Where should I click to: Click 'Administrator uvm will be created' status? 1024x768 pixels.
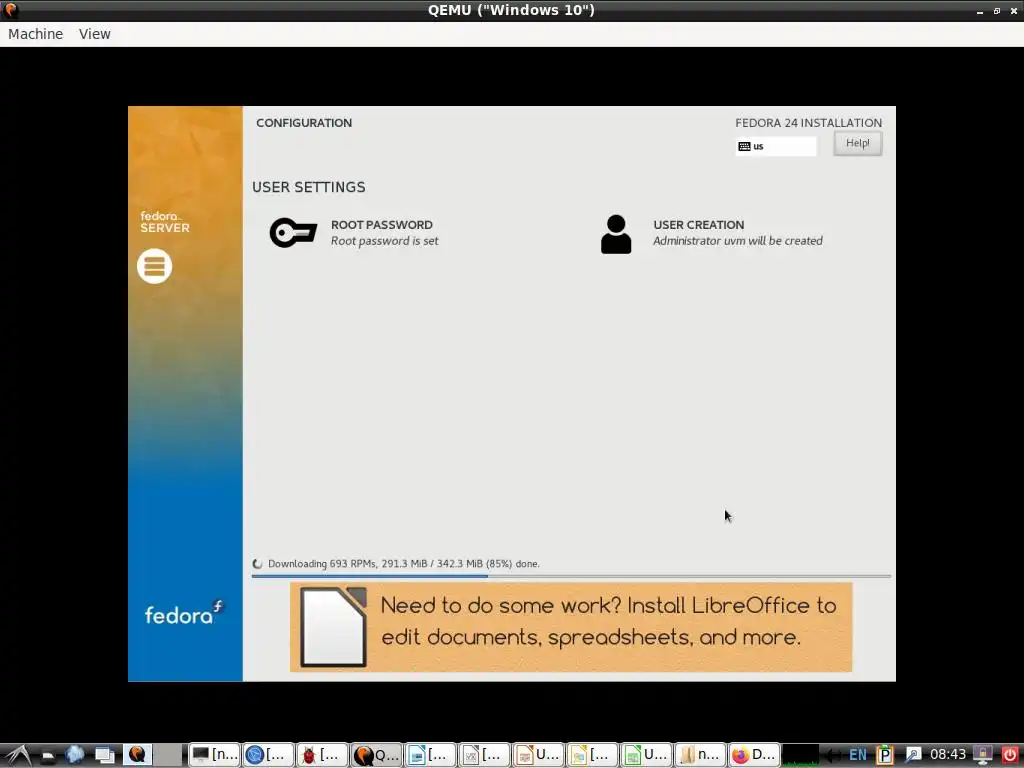coord(738,241)
